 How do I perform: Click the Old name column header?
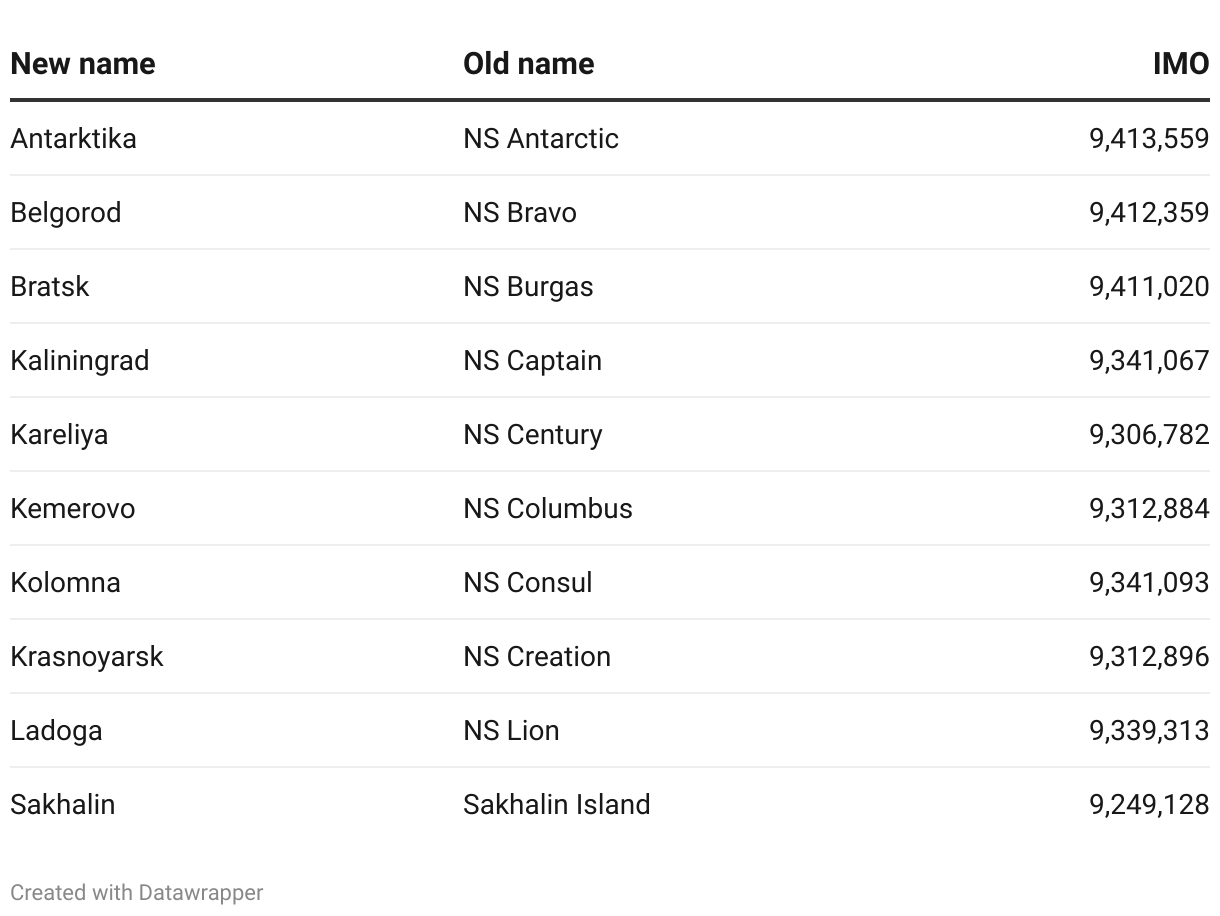[x=528, y=64]
